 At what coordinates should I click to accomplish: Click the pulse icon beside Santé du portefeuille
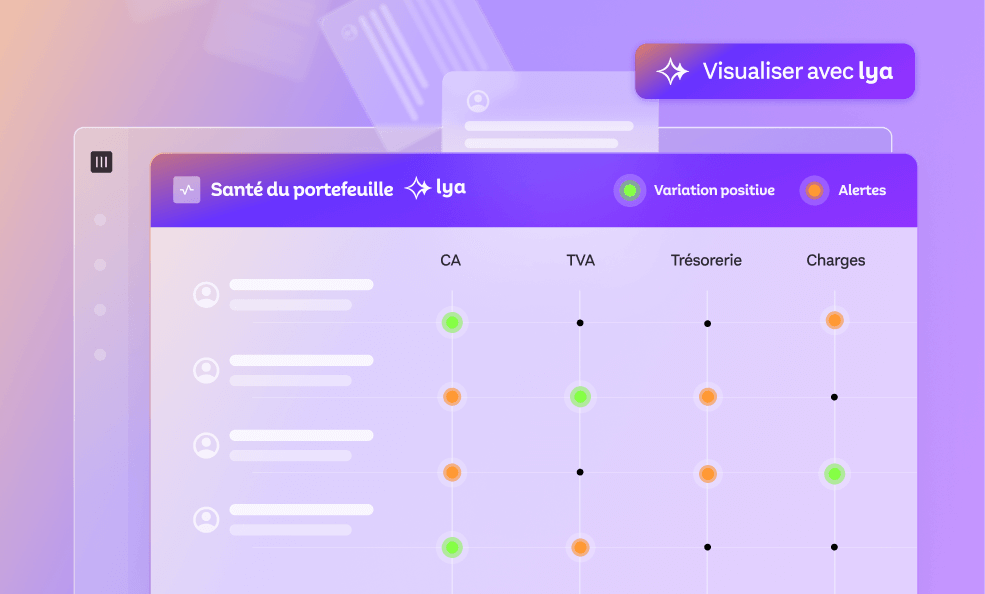[x=187, y=190]
